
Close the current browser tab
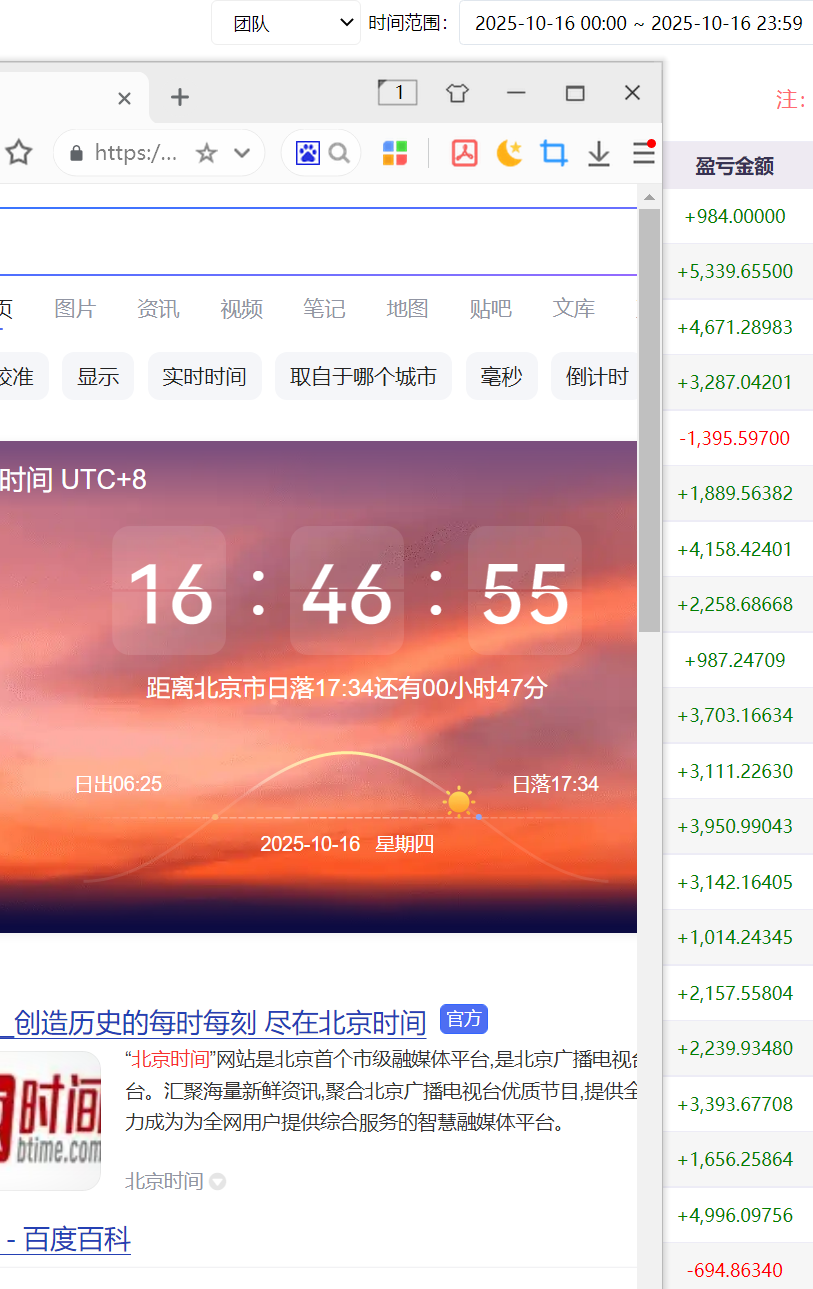tap(125, 98)
